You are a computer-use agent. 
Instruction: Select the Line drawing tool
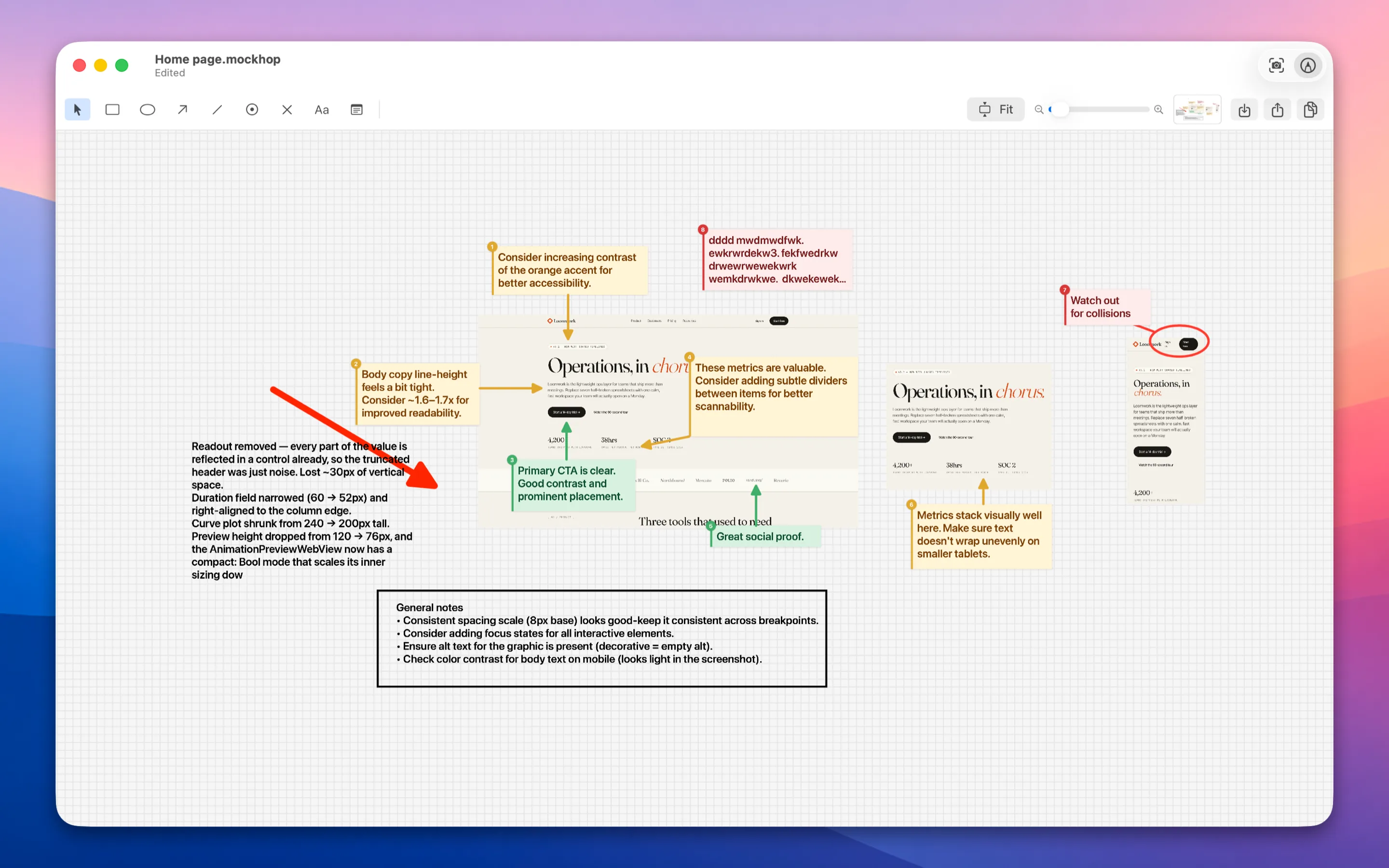(x=217, y=109)
